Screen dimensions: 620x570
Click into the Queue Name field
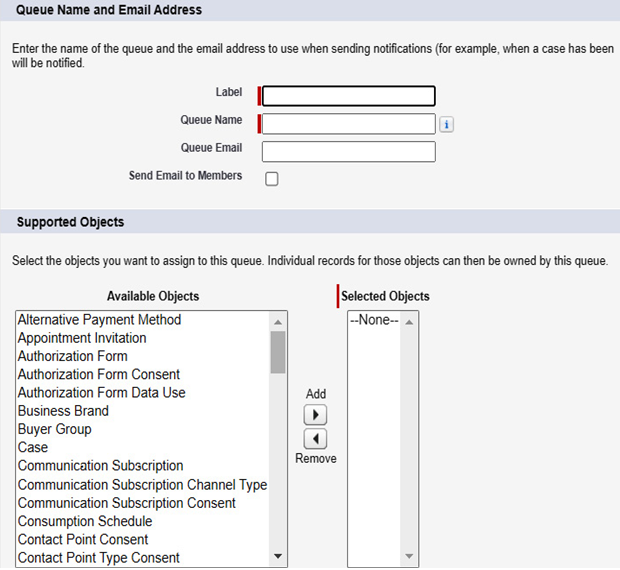click(349, 124)
